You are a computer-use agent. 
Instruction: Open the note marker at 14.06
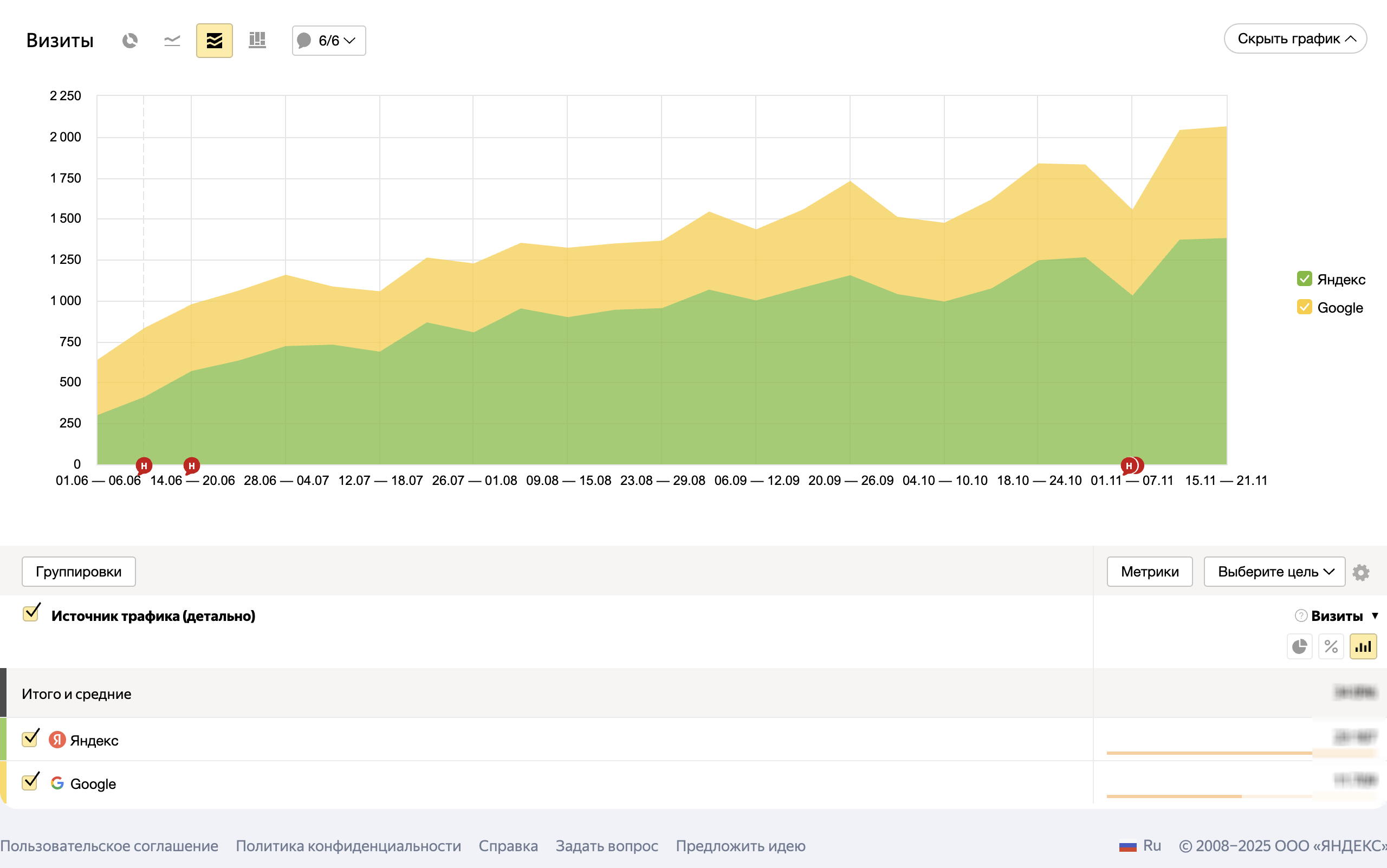coord(191,465)
